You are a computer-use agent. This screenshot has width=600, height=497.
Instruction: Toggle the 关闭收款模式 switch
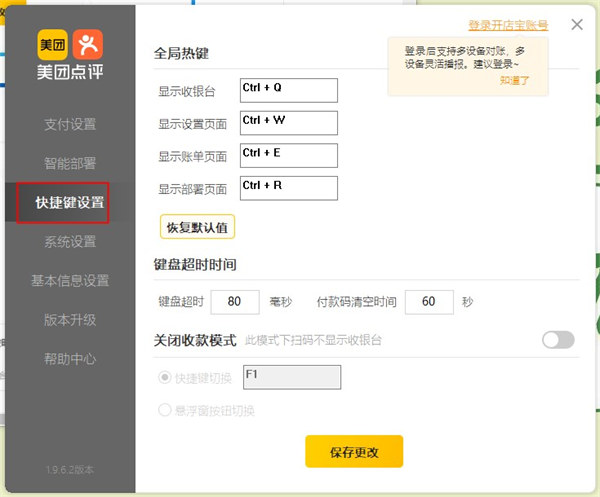click(x=558, y=340)
